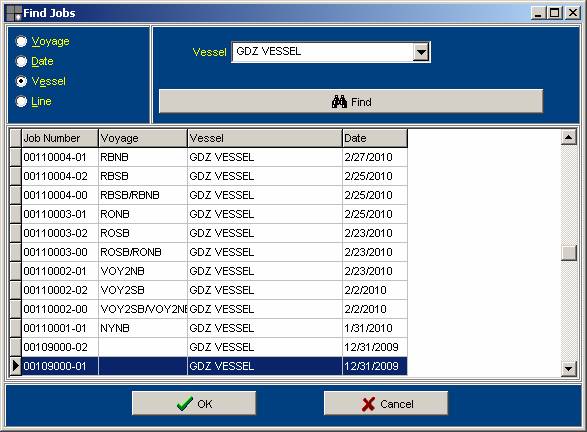Viewport: 587px width, 432px height.
Task: Click the binoculars Find button
Action: click(x=351, y=101)
